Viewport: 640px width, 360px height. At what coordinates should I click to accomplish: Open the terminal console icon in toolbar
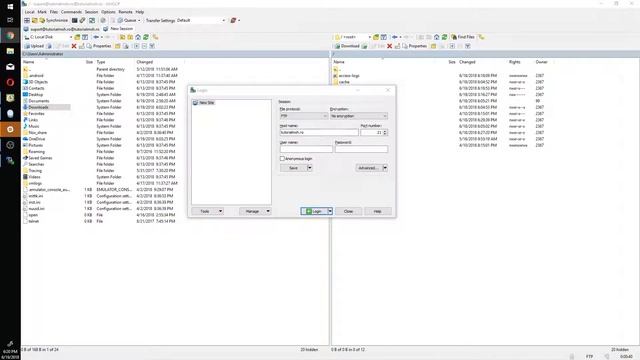(x=75, y=20)
